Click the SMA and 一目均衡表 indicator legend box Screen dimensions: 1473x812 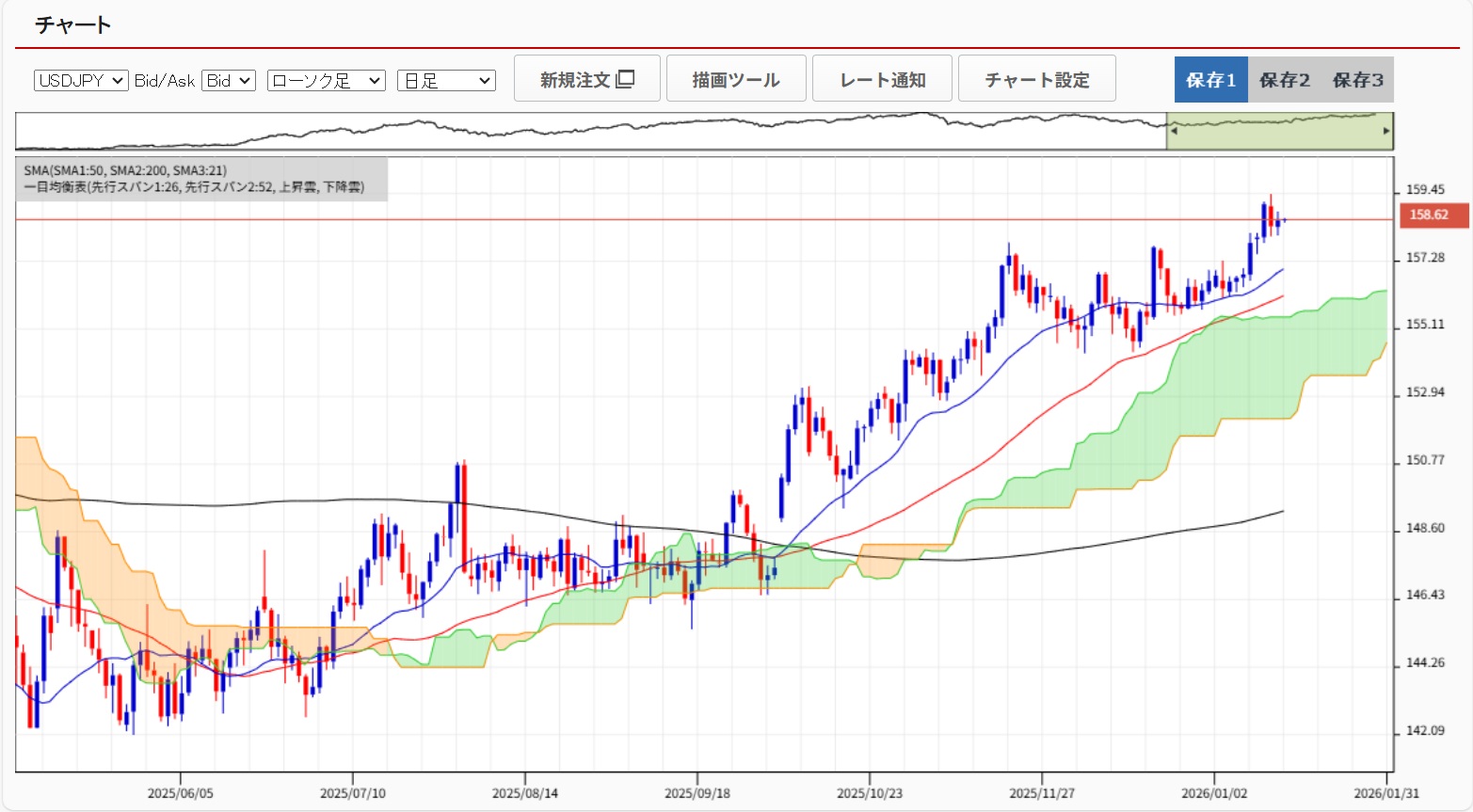(201, 179)
